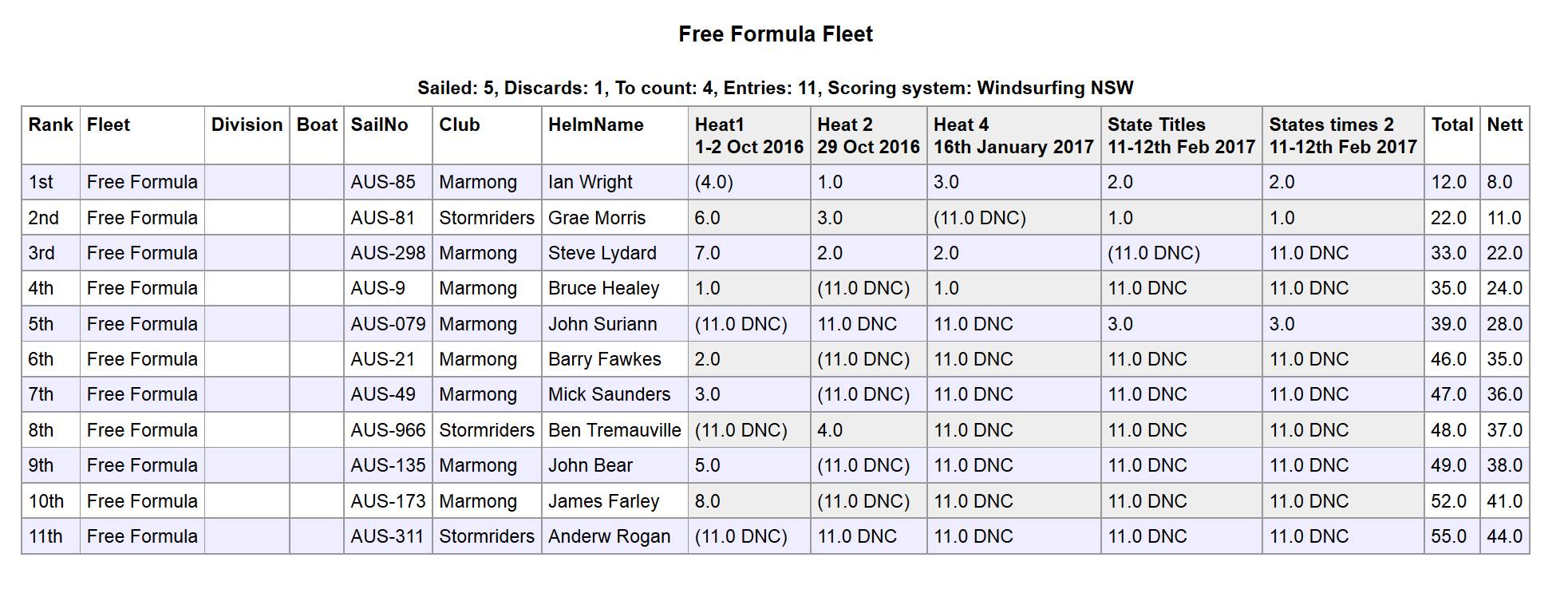Click sail number AUS-079

coord(388,324)
